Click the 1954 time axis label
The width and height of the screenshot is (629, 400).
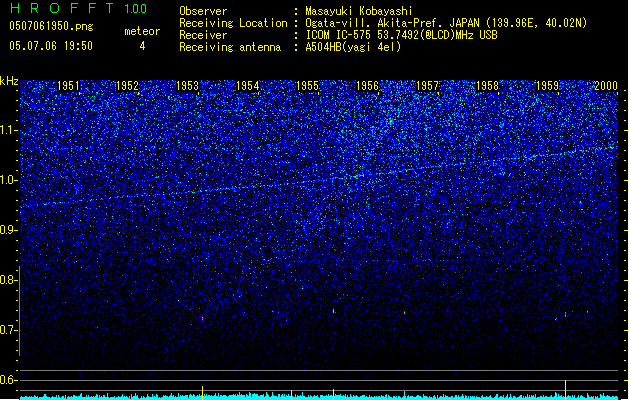(x=248, y=85)
